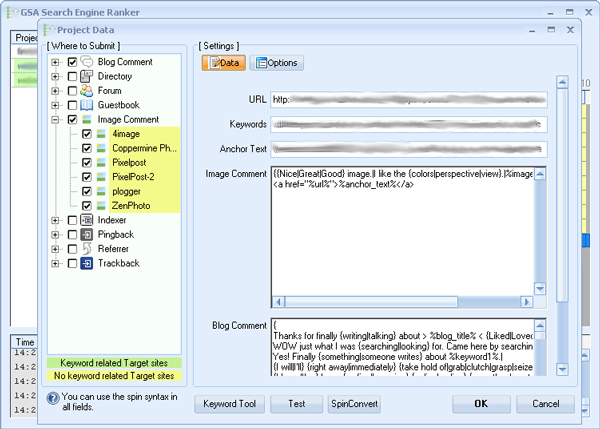
Task: Click the Indexer category icon
Action: click(x=87, y=220)
